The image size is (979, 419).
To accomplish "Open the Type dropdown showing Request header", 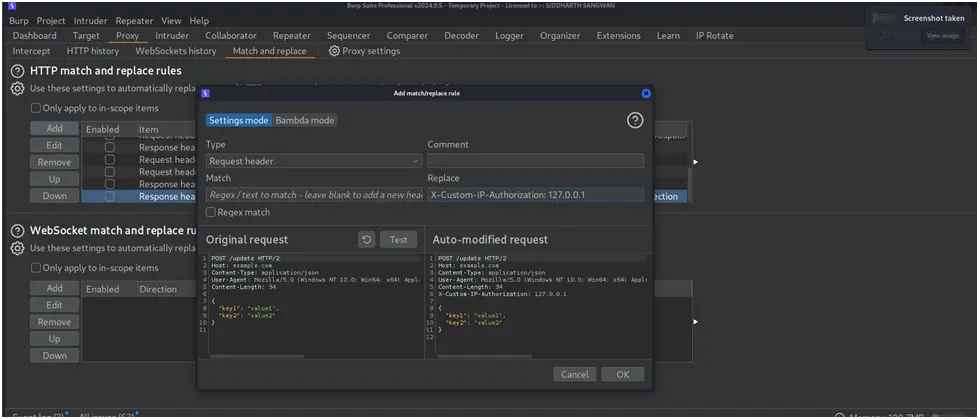I will (314, 161).
